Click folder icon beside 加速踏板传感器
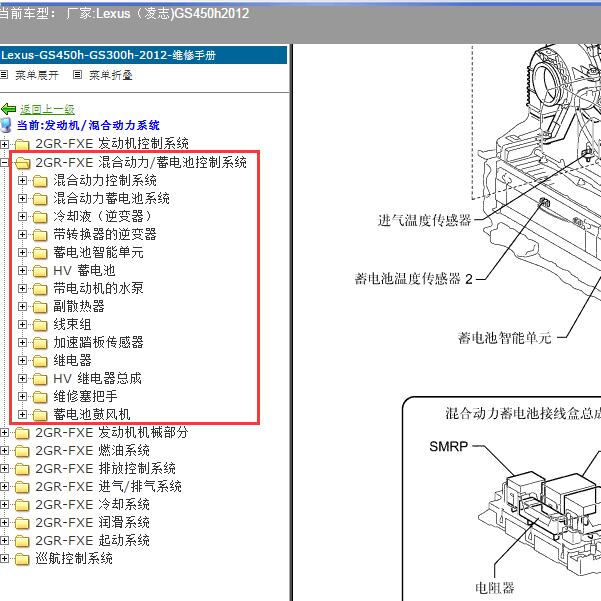Screen dimensions: 601x601 point(40,343)
